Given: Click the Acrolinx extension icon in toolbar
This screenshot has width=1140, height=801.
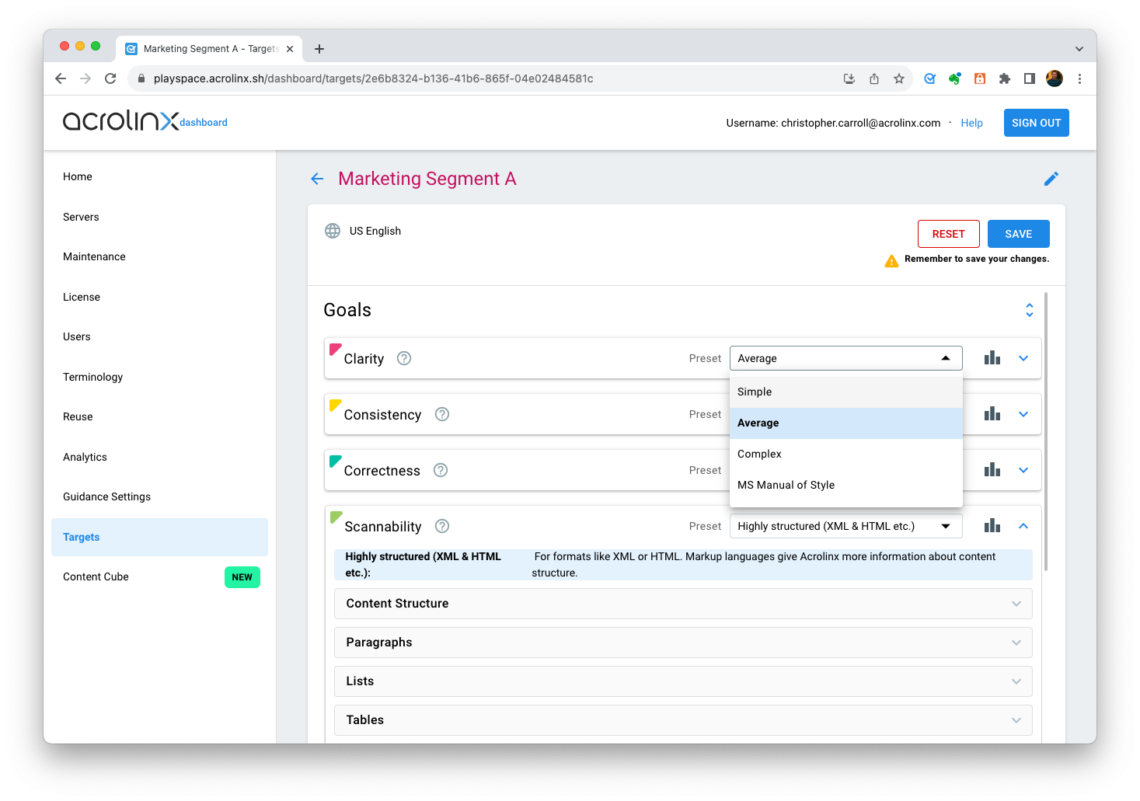Looking at the screenshot, I should point(930,79).
